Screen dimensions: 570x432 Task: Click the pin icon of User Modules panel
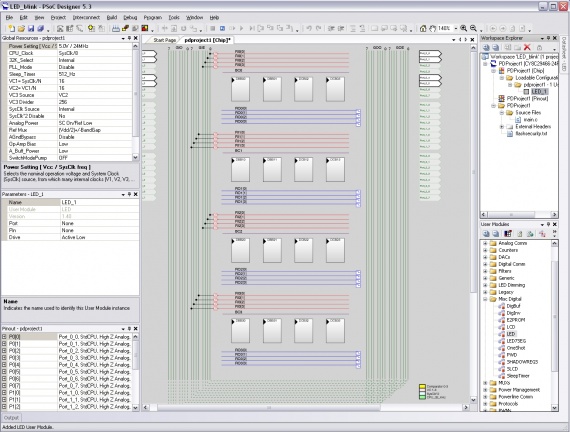tap(548, 224)
